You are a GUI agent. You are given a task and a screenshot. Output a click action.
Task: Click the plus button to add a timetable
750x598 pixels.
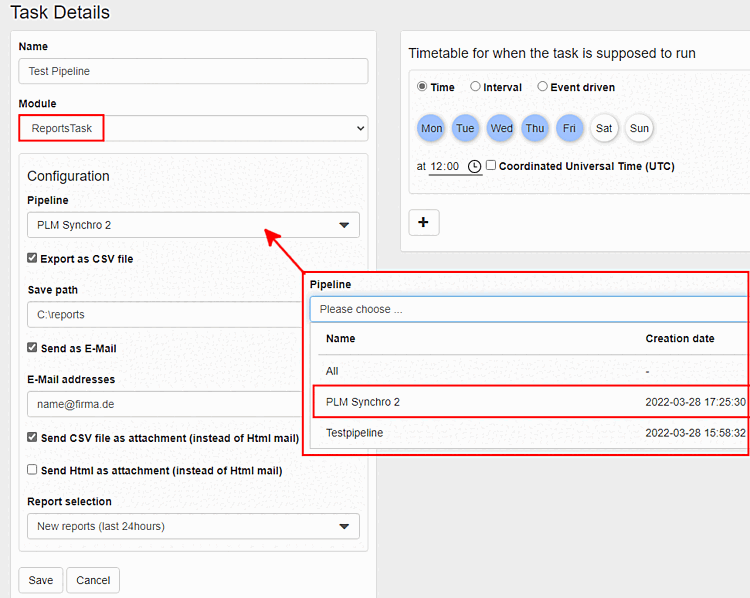click(x=423, y=222)
